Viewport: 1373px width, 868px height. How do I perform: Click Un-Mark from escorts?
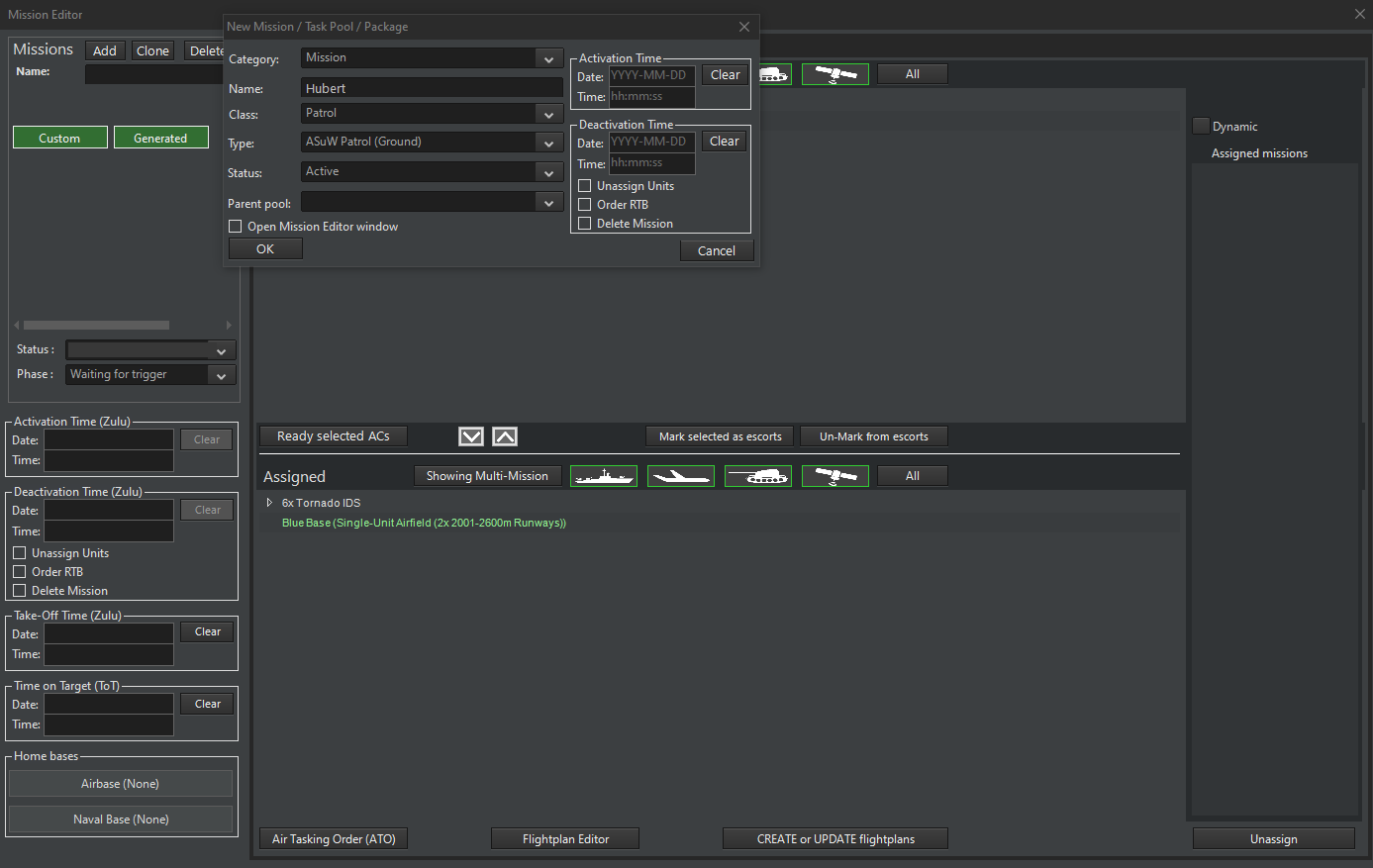(x=874, y=436)
